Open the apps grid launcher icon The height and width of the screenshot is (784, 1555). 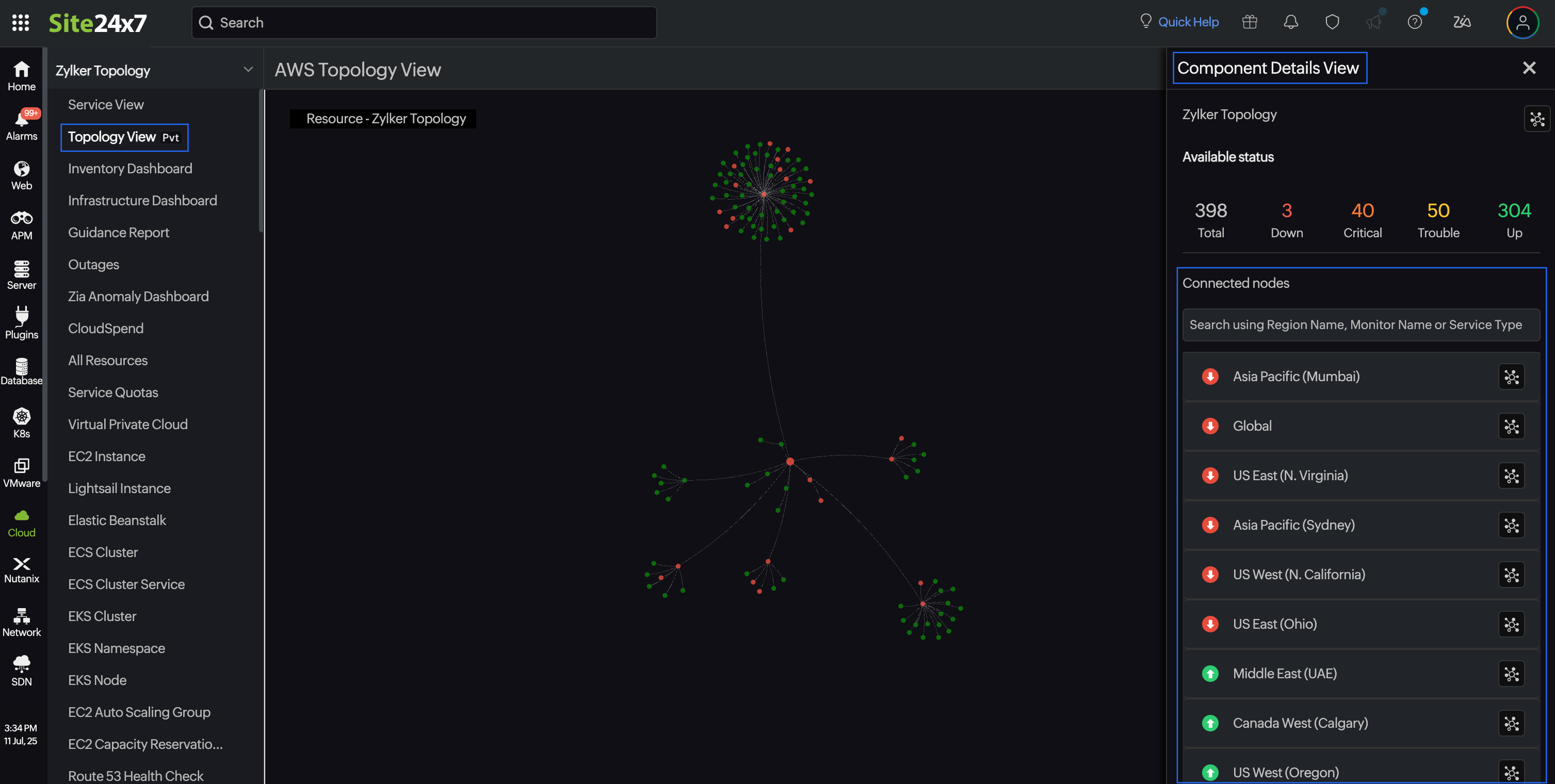(21, 23)
